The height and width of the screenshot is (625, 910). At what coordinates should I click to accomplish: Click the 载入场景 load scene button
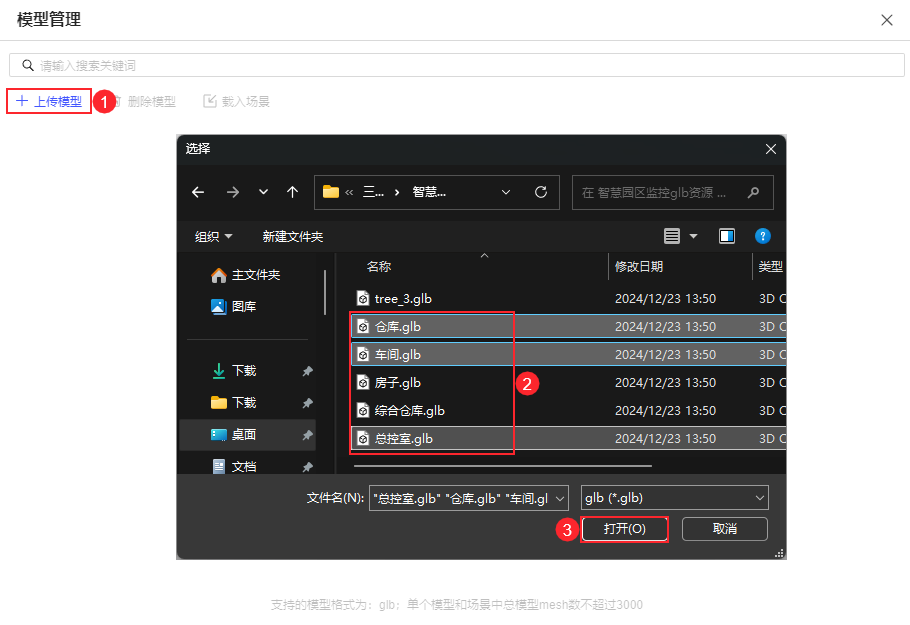(x=237, y=102)
